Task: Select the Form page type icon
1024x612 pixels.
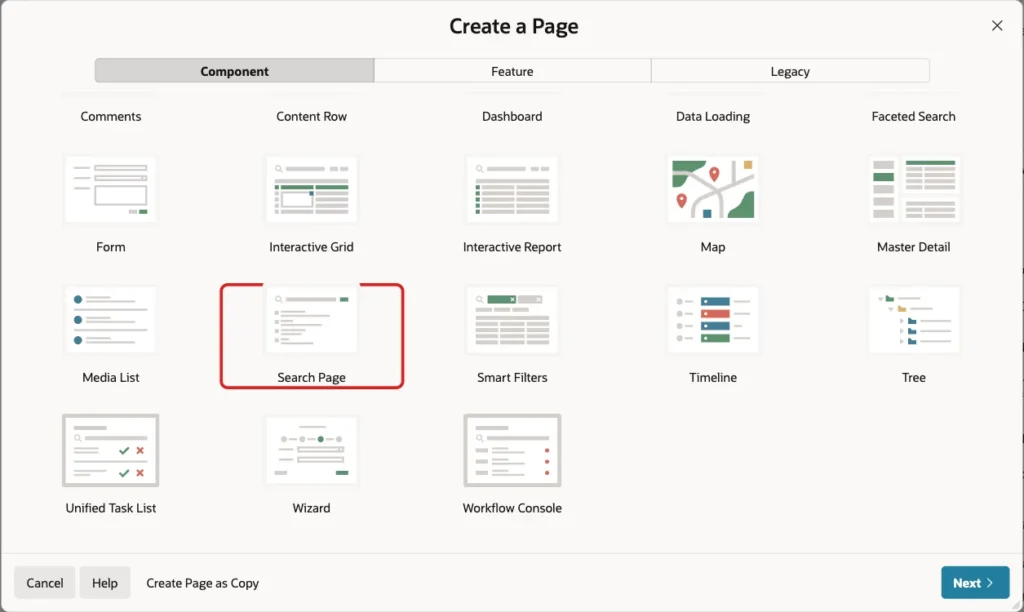Action: click(110, 189)
